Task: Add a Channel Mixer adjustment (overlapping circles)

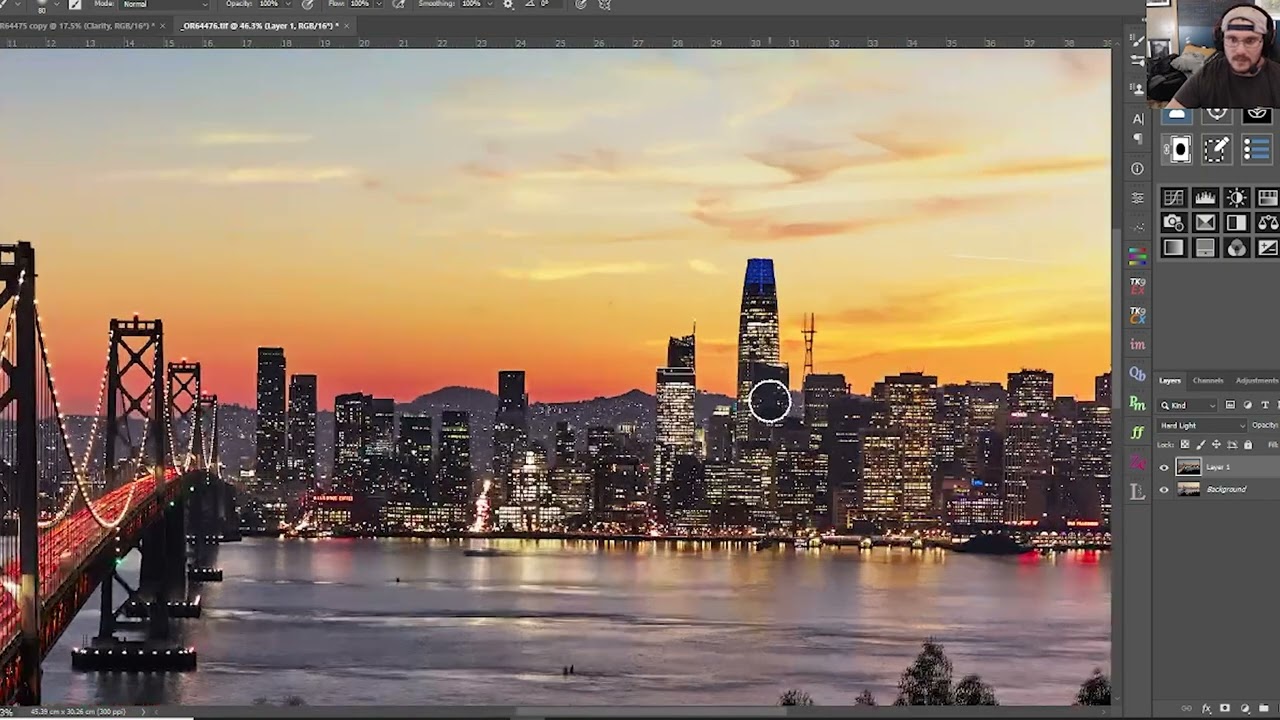Action: click(x=1236, y=248)
